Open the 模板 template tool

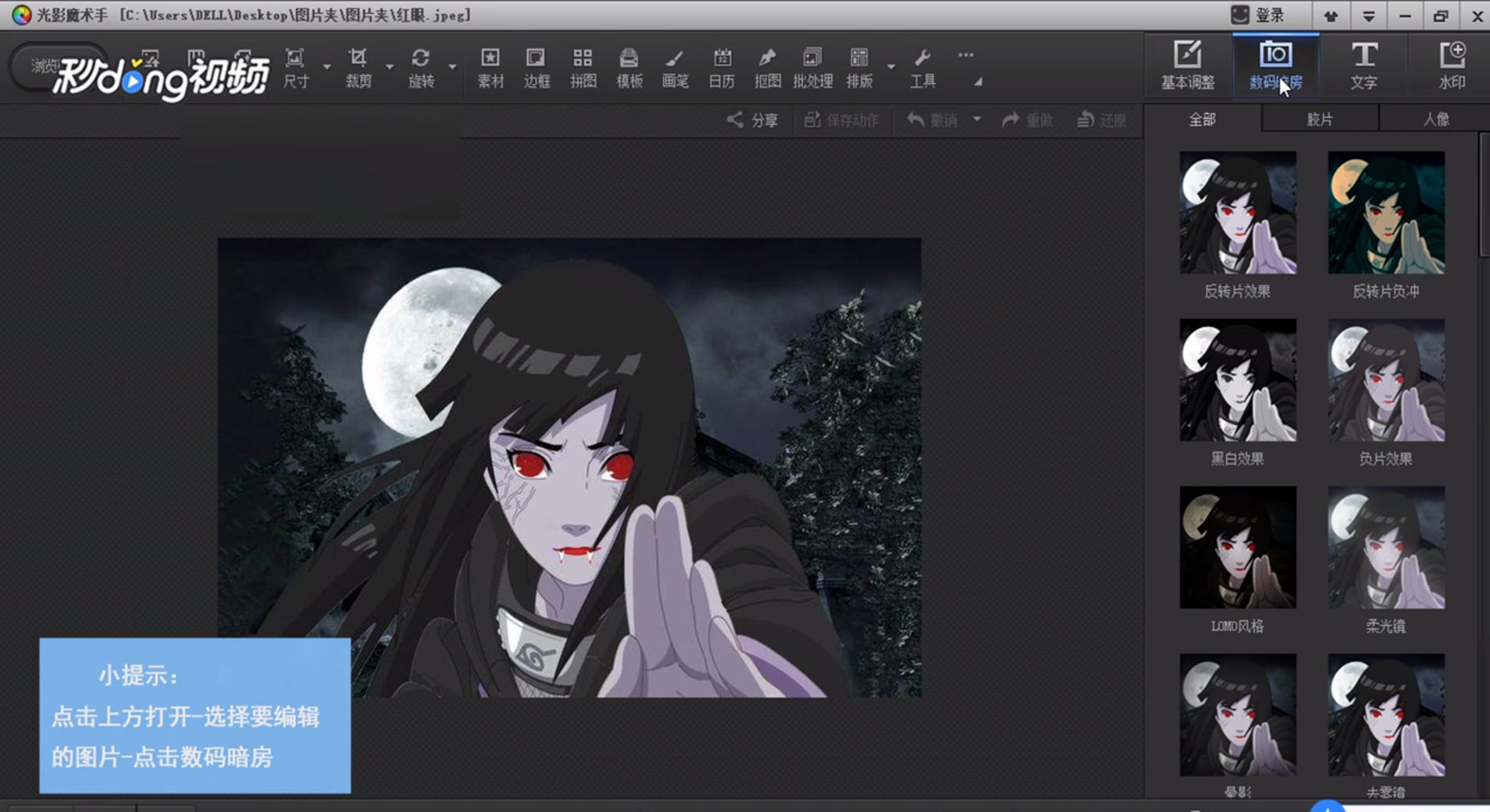tap(629, 68)
